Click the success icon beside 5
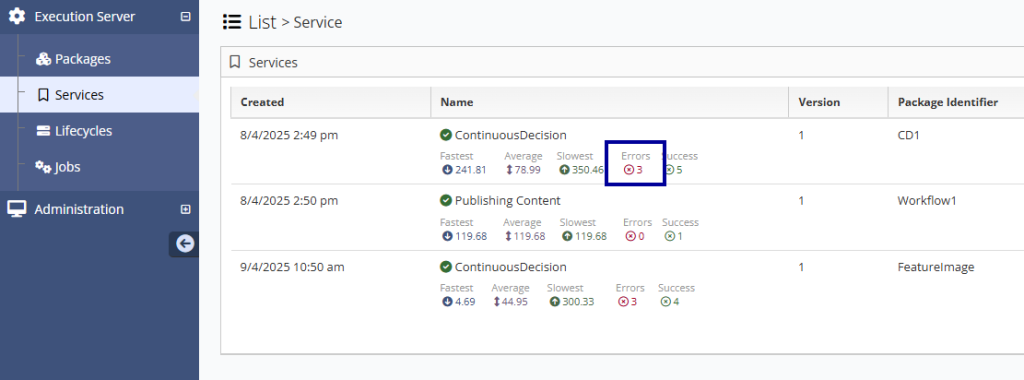This screenshot has width=1024, height=380. [669, 170]
